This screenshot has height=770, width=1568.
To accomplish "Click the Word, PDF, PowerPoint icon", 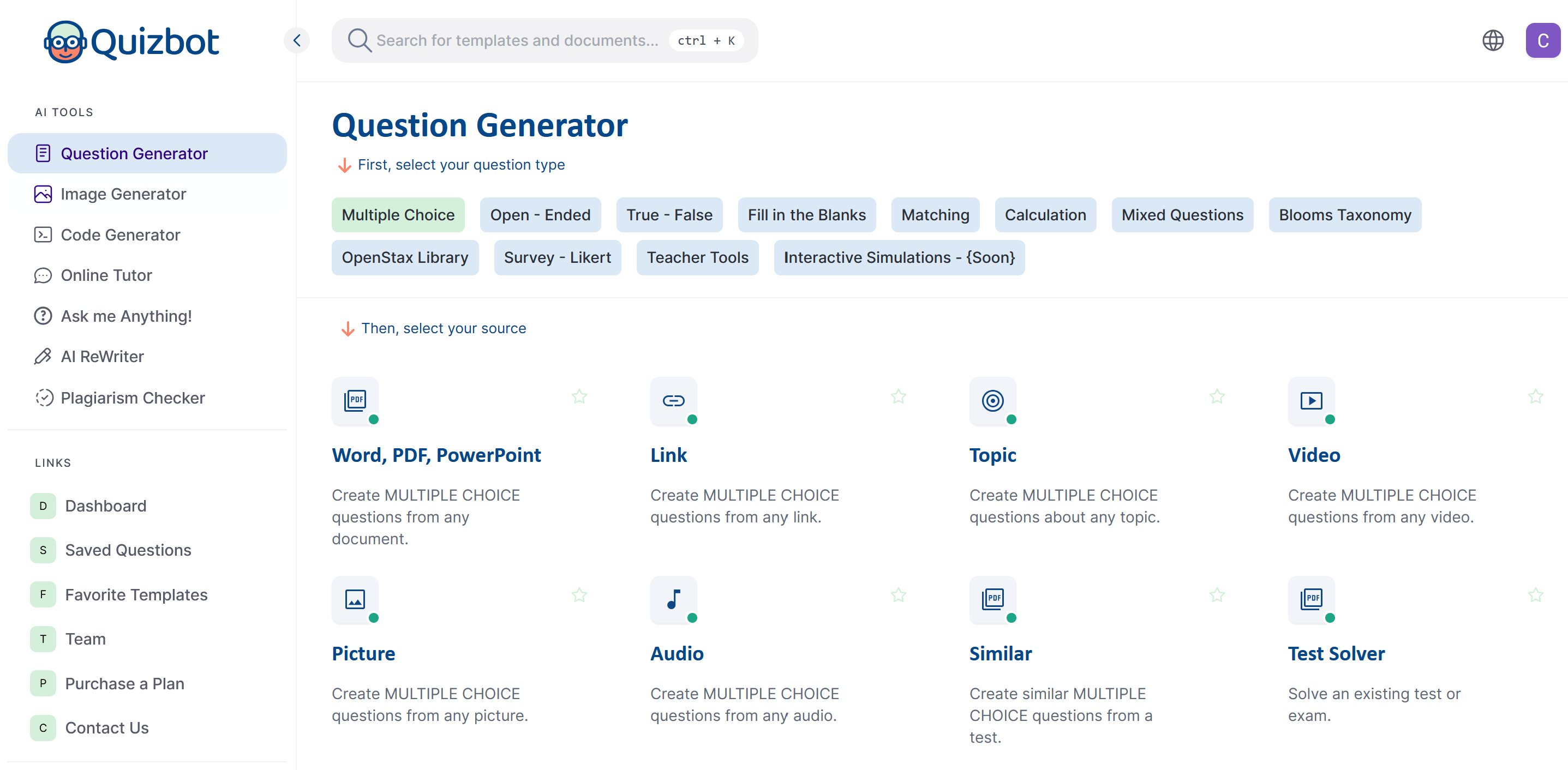I will click(355, 401).
